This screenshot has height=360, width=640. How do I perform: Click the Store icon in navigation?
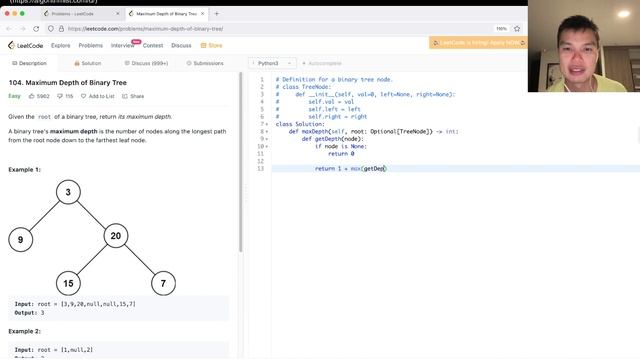203,45
